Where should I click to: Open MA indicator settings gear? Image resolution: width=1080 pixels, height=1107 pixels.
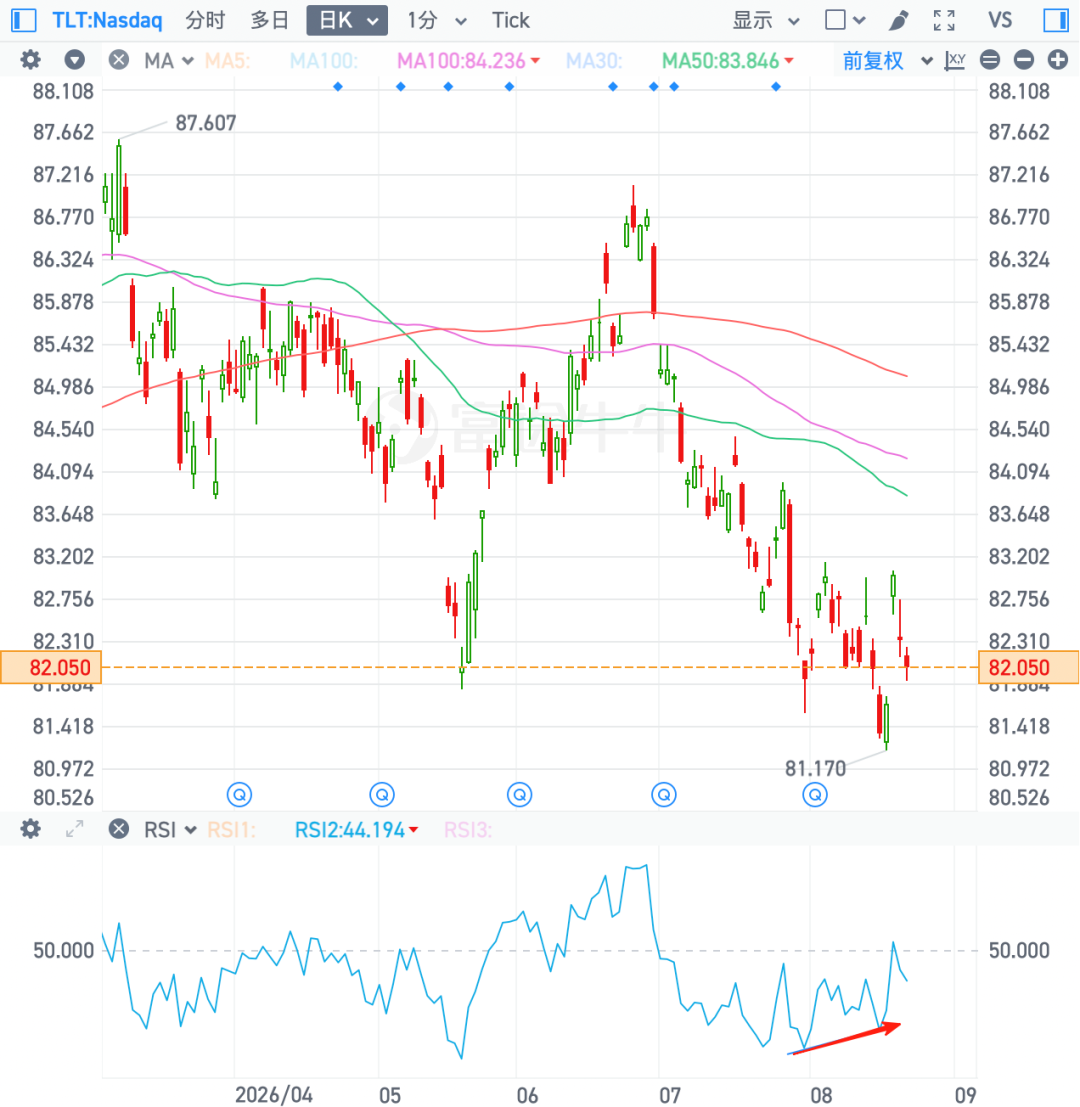(x=30, y=60)
